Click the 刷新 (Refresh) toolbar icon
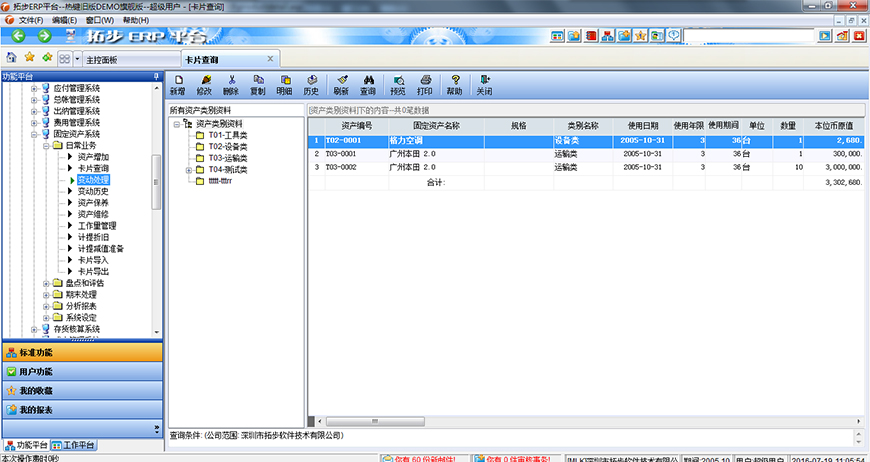This screenshot has height=462, width=870. 341,84
